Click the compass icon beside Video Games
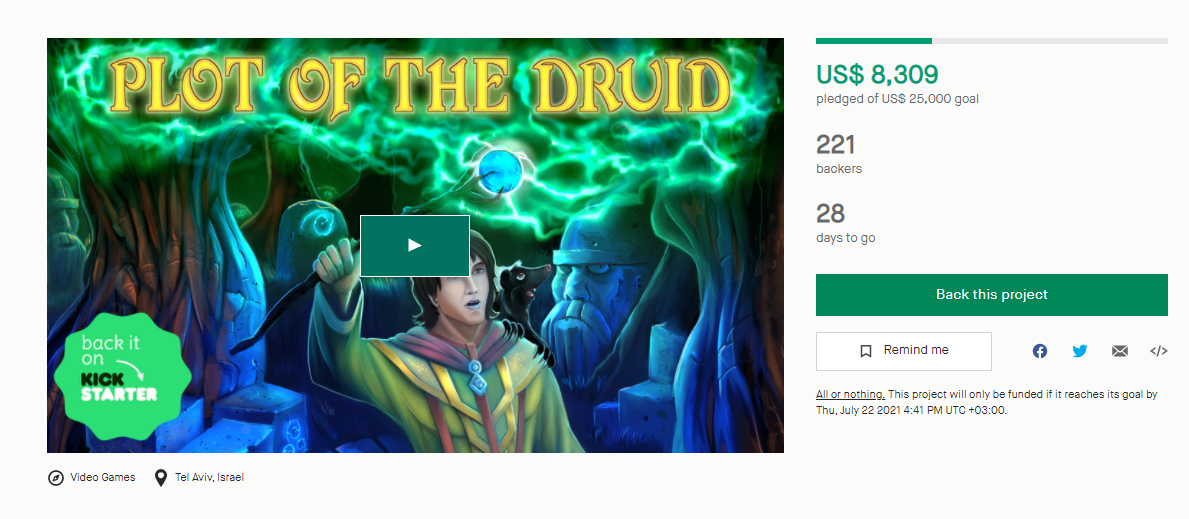1189x519 pixels. tap(55, 478)
